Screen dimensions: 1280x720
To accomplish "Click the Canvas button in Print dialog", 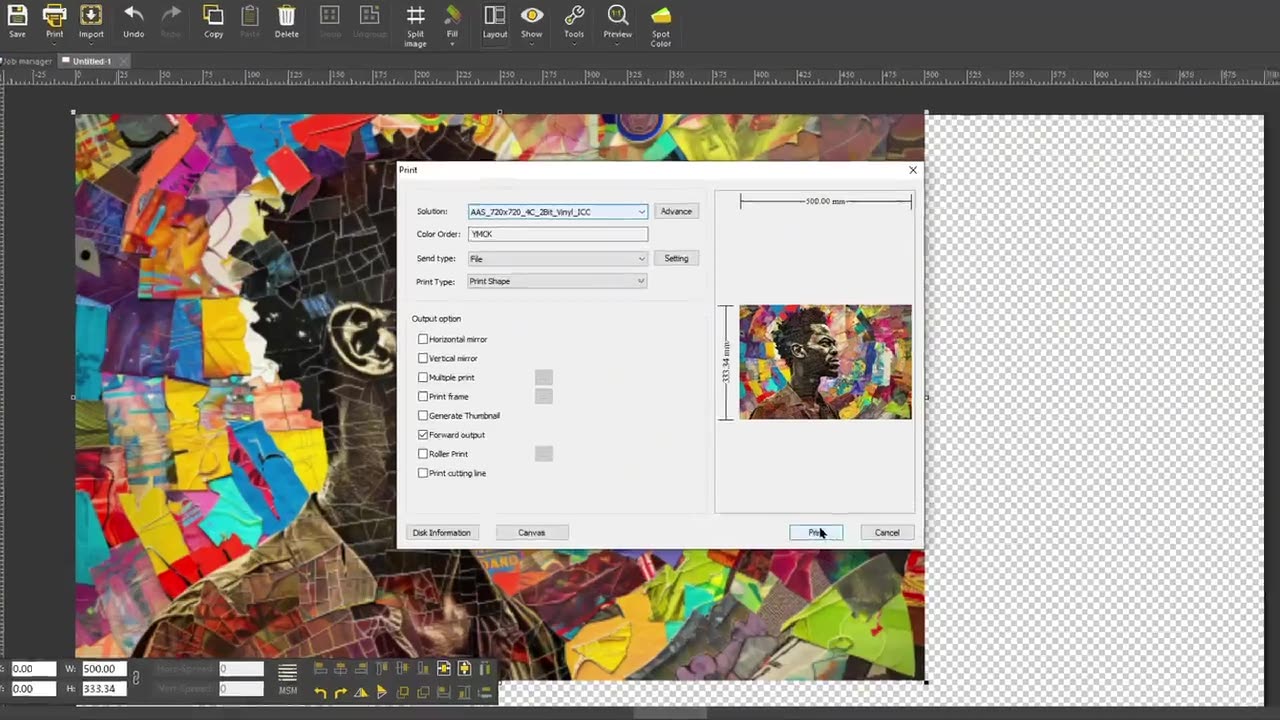I will point(532,532).
